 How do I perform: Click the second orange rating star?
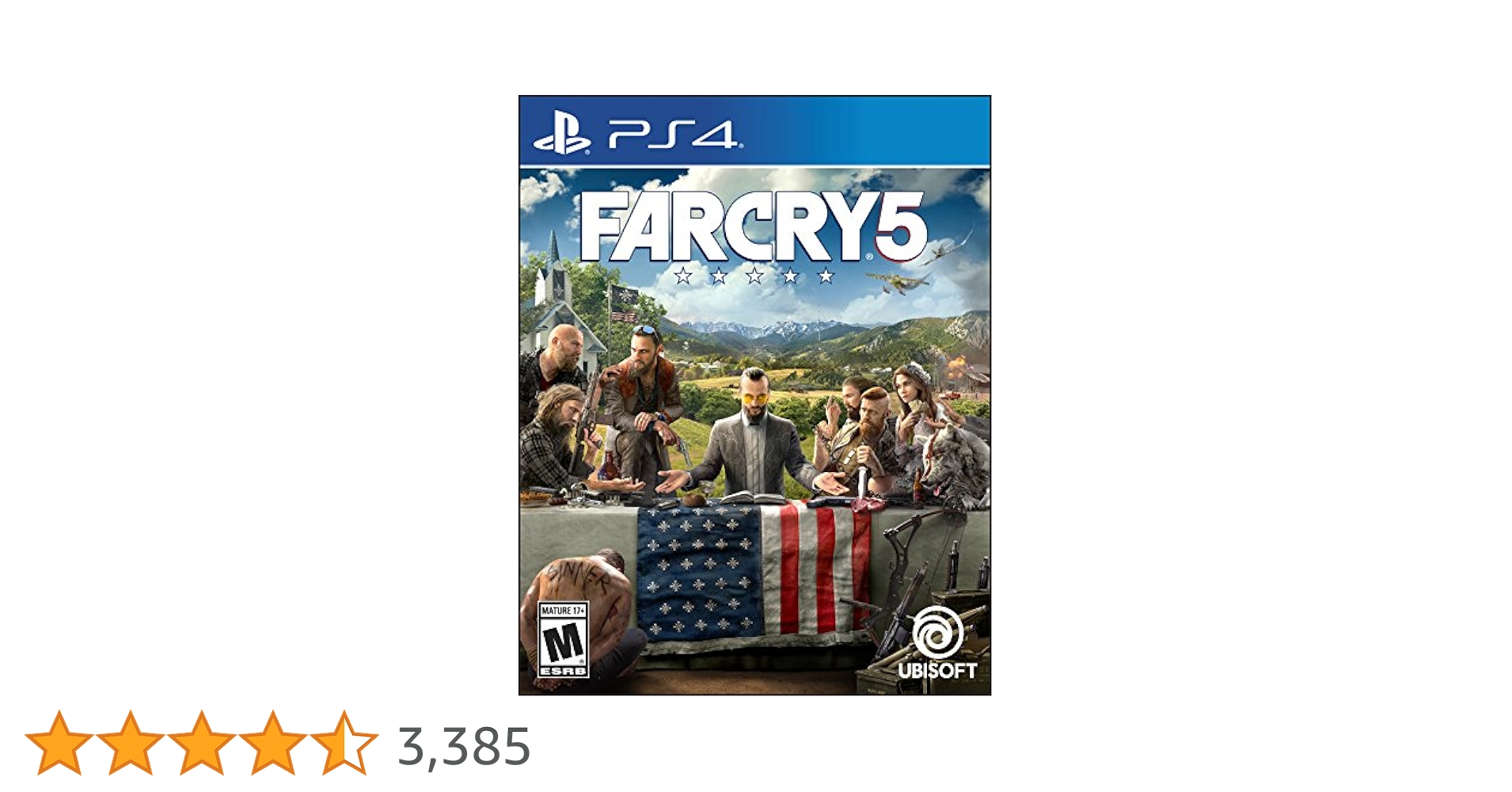tap(131, 743)
